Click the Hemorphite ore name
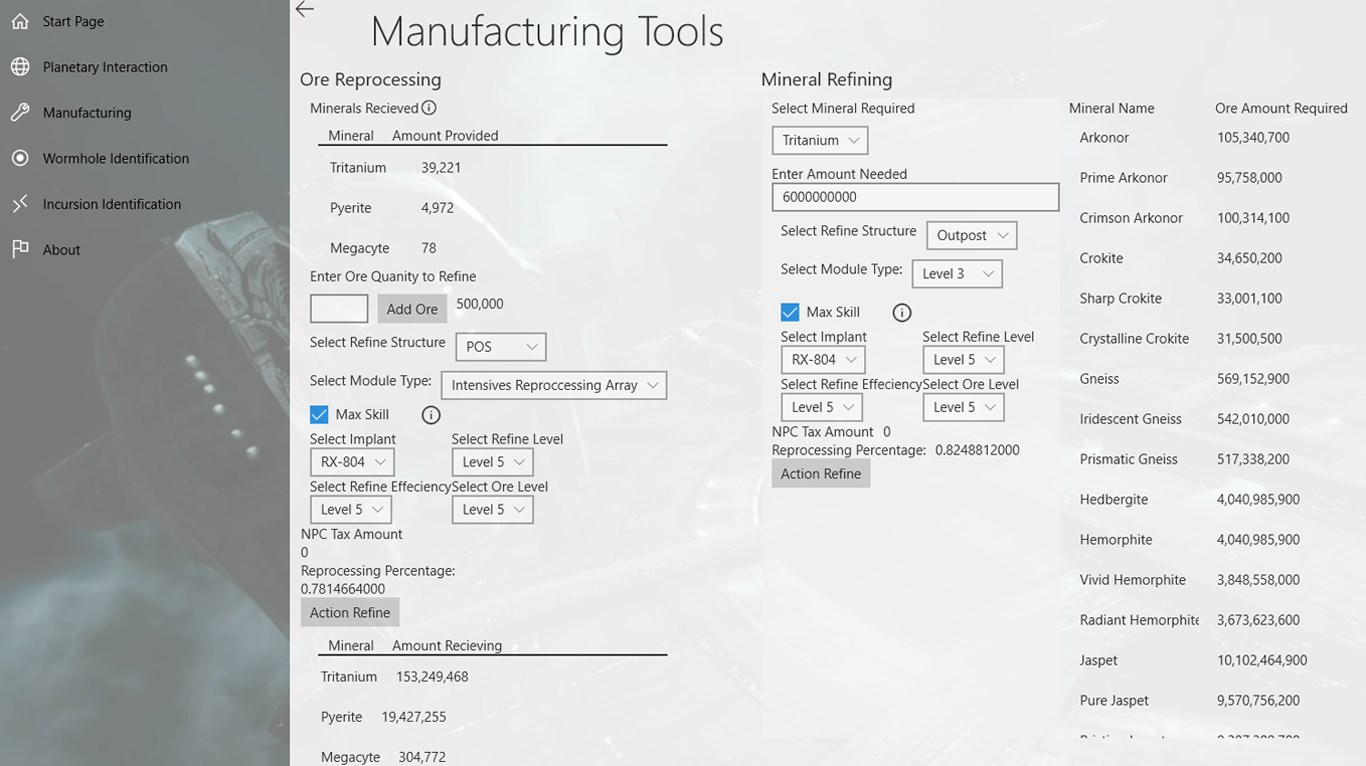Image resolution: width=1366 pixels, height=766 pixels. pyautogui.click(x=1116, y=539)
